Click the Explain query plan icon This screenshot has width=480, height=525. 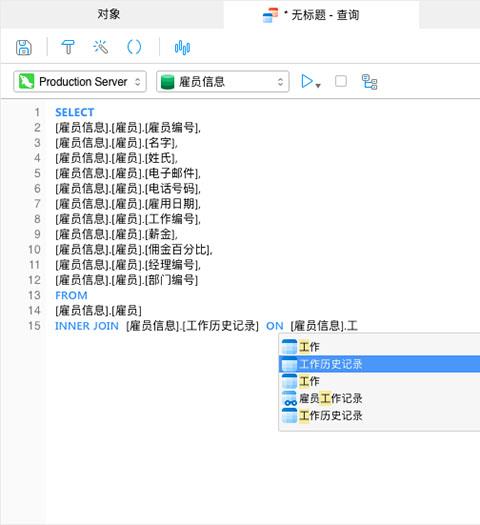(x=370, y=82)
